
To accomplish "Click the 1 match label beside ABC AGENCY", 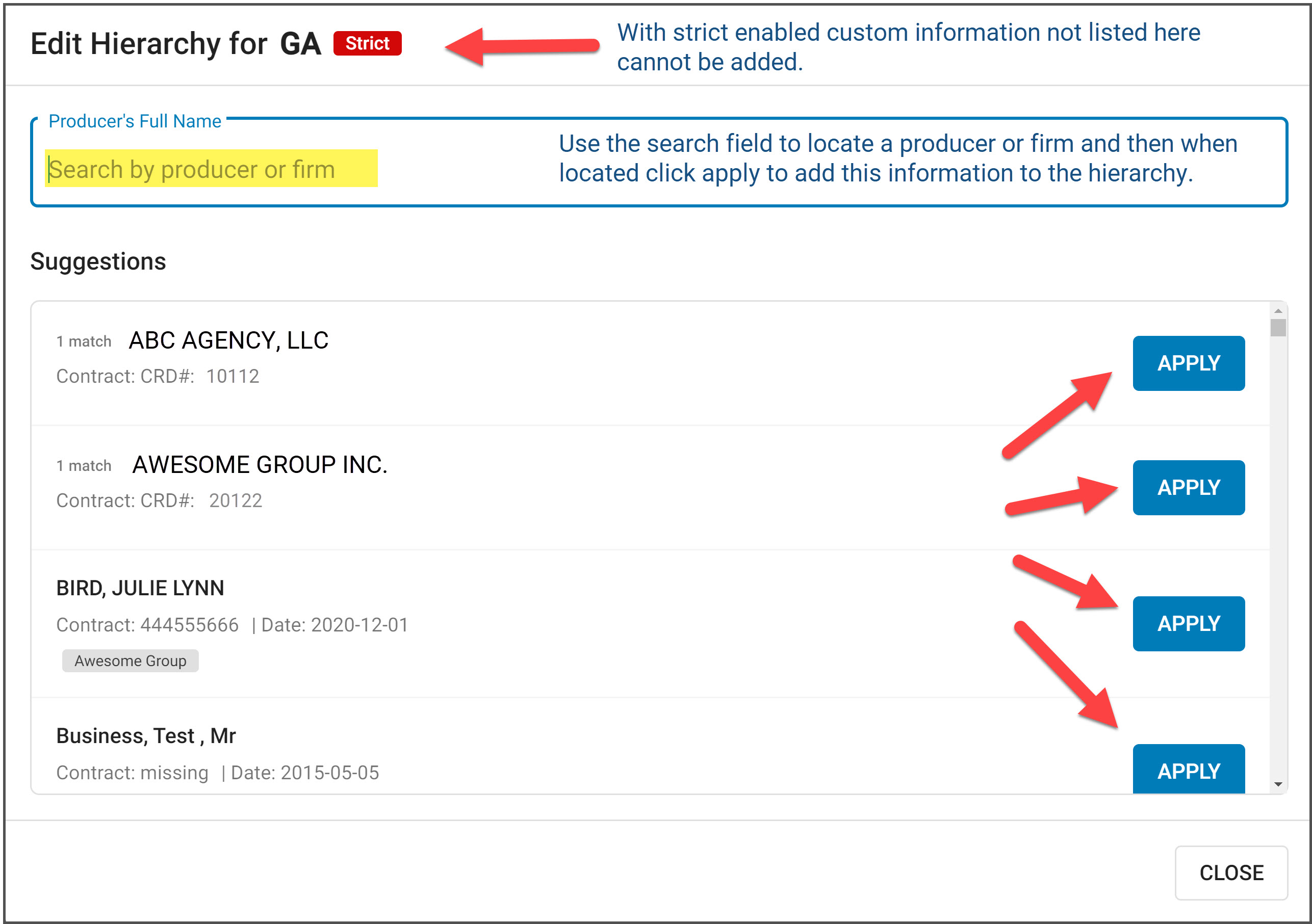I will (84, 341).
